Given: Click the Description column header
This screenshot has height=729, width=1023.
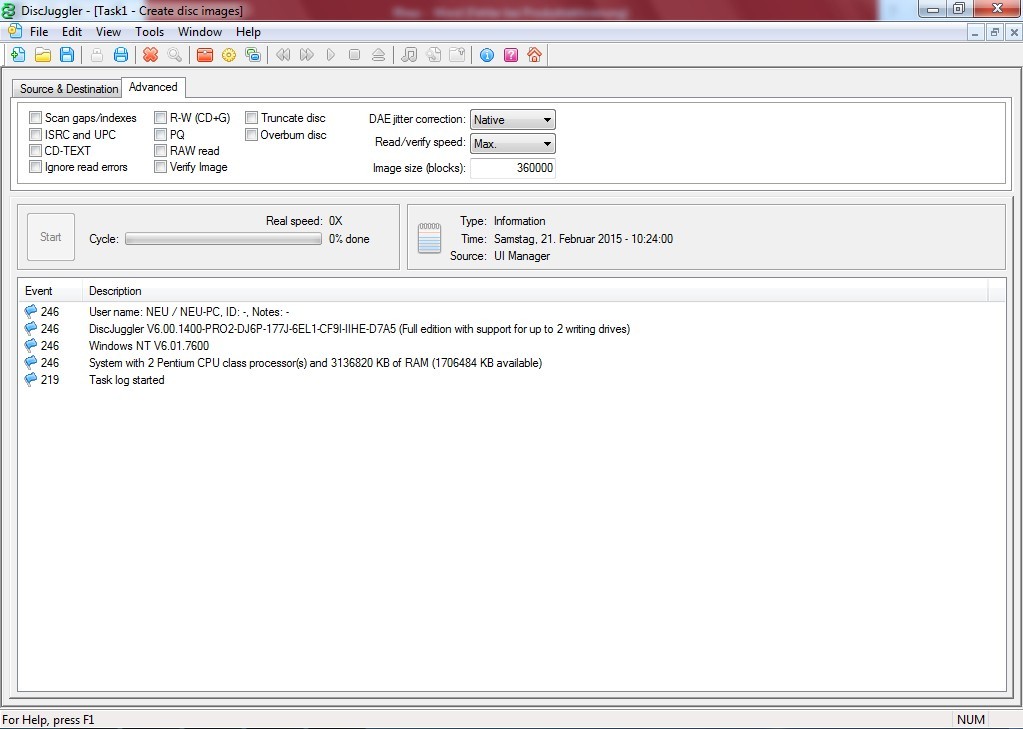Looking at the screenshot, I should [535, 291].
